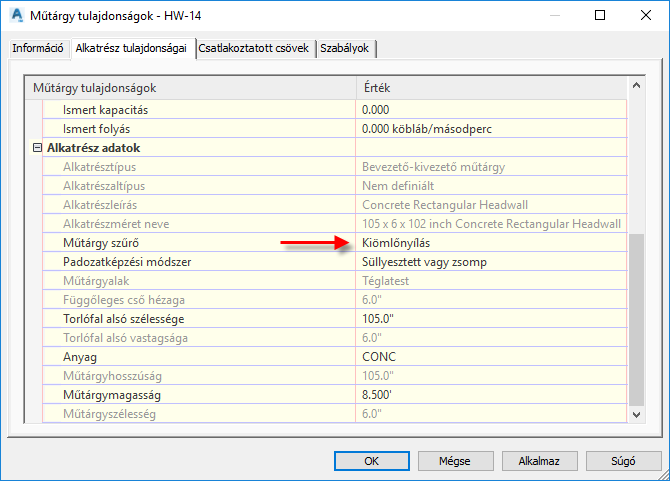
Task: Select the Szabályok tab
Action: pos(347,48)
